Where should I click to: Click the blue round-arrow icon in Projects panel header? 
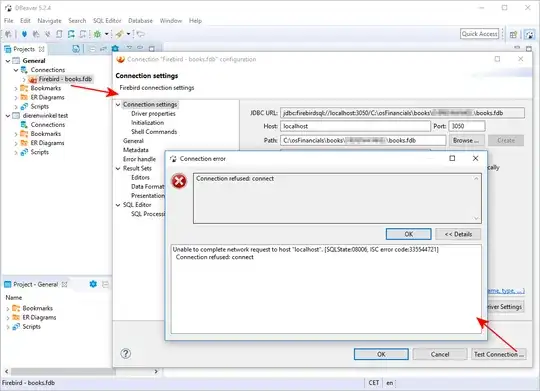pos(76,49)
